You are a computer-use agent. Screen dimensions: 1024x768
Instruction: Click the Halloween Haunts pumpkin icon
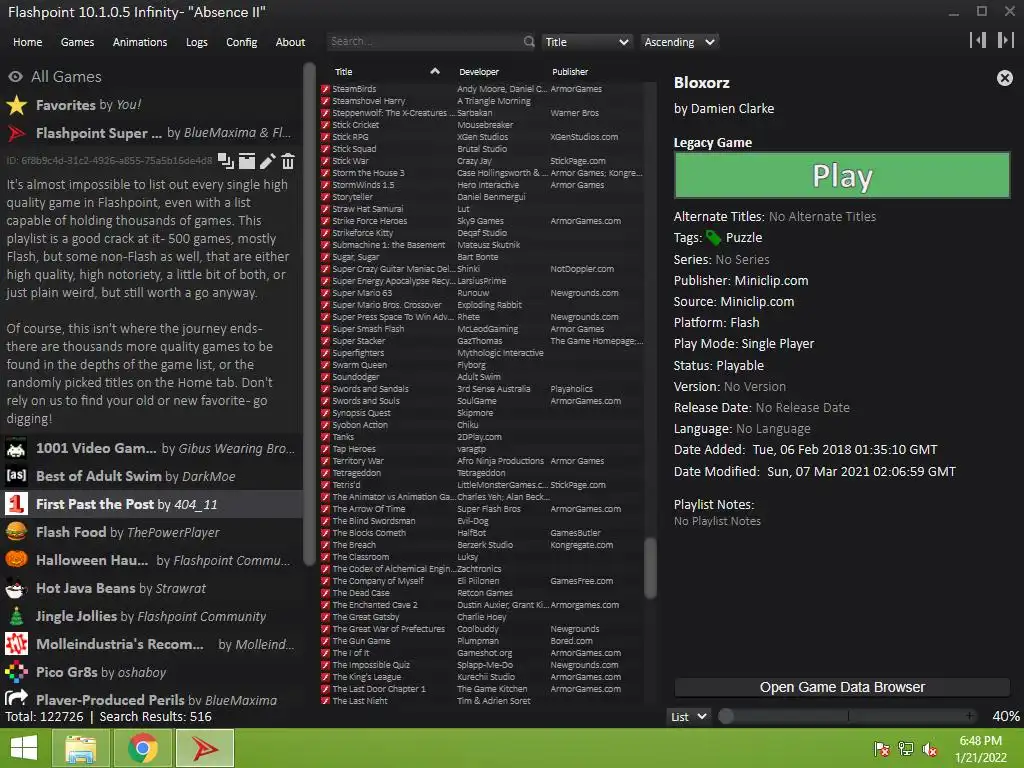[x=16, y=560]
